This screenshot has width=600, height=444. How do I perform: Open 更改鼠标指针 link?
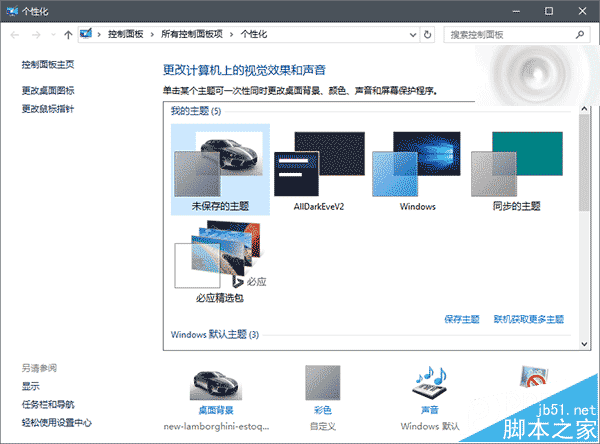[x=48, y=109]
